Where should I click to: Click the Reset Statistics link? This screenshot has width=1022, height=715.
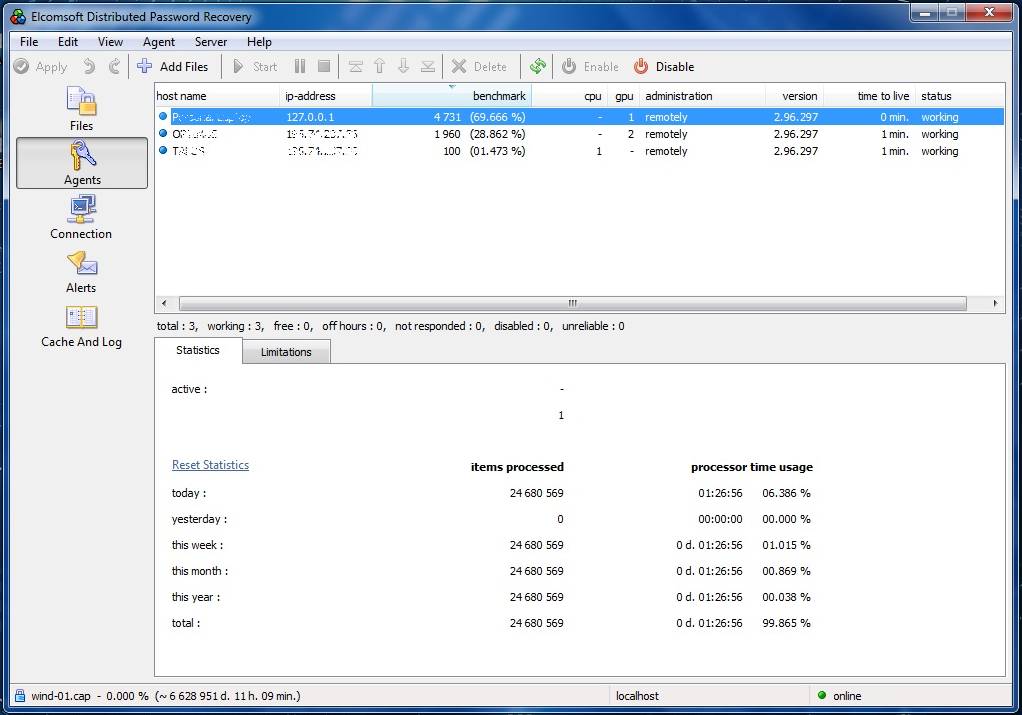(211, 465)
